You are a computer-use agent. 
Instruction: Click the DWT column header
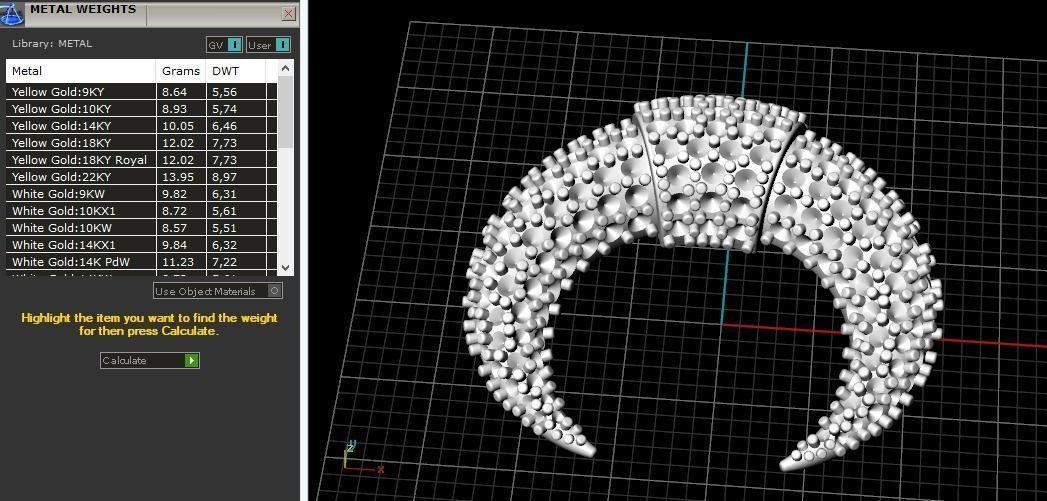(x=236, y=71)
